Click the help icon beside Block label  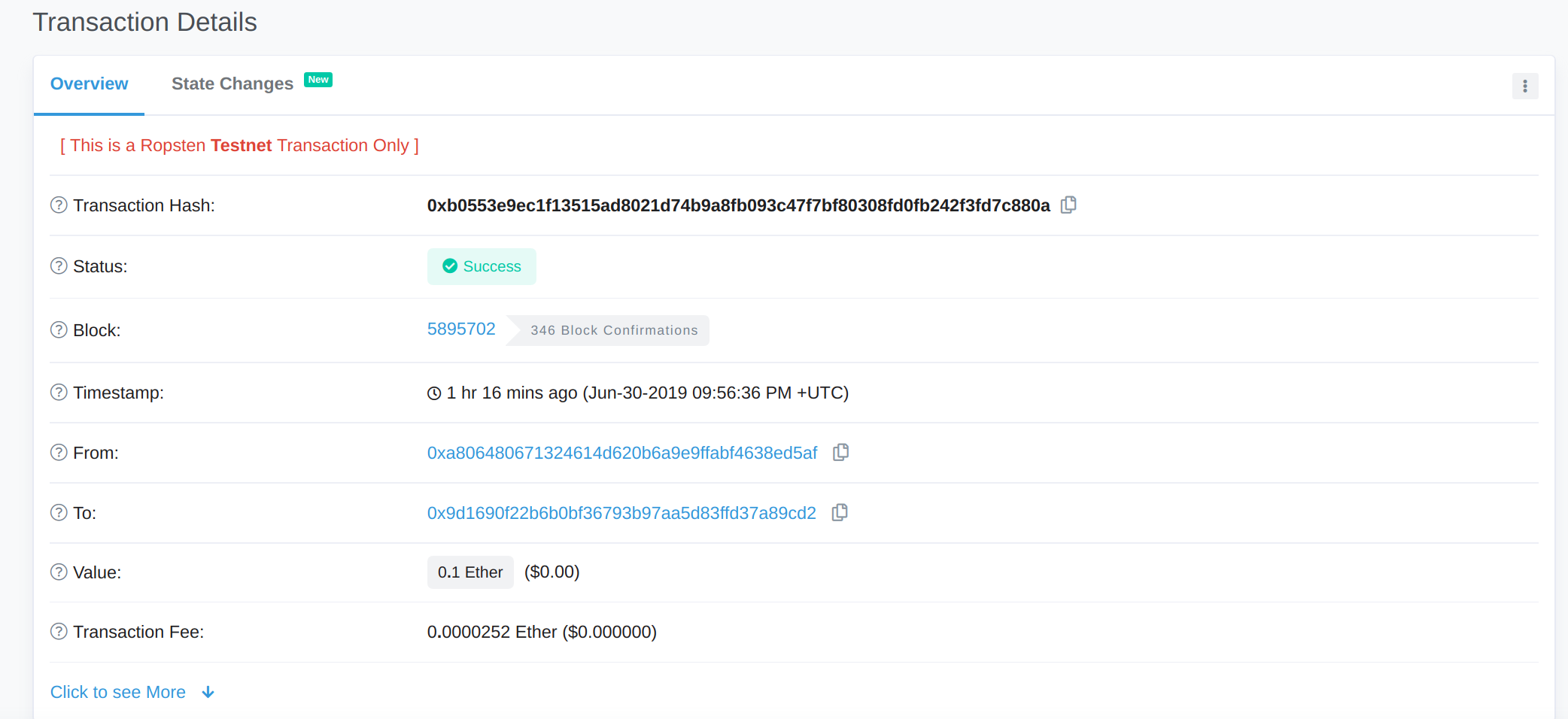(59, 330)
